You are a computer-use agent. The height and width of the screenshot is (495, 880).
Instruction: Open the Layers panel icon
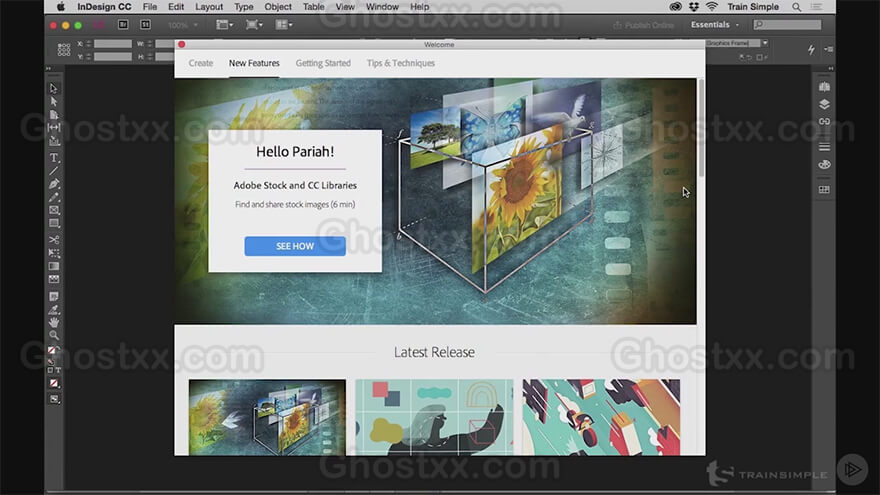point(824,104)
